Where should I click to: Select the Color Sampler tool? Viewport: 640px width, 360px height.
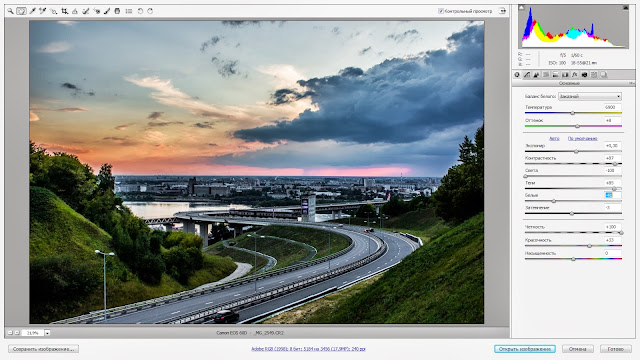pyautogui.click(x=42, y=11)
